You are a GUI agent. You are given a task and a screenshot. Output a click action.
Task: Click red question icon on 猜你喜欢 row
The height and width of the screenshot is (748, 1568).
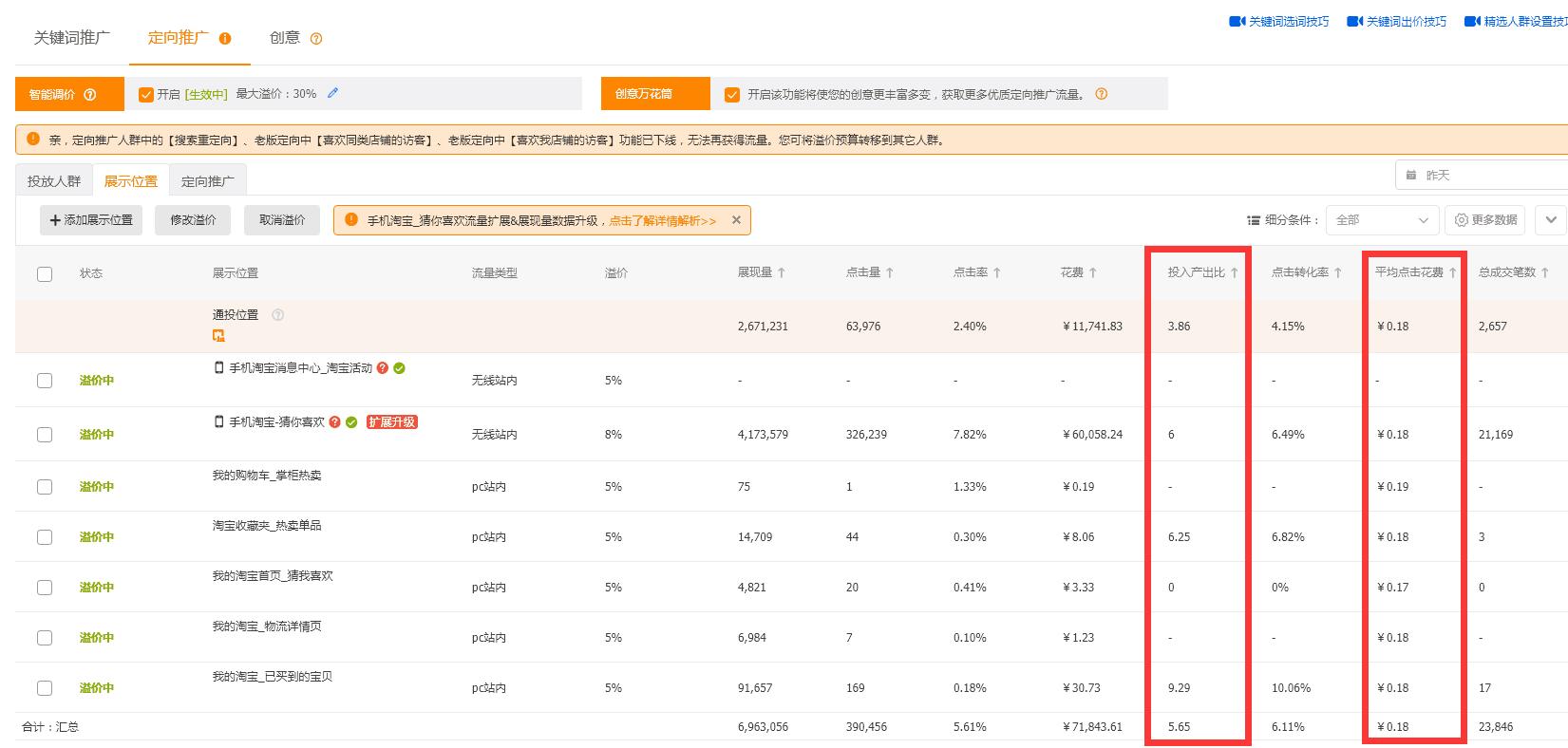tap(335, 422)
